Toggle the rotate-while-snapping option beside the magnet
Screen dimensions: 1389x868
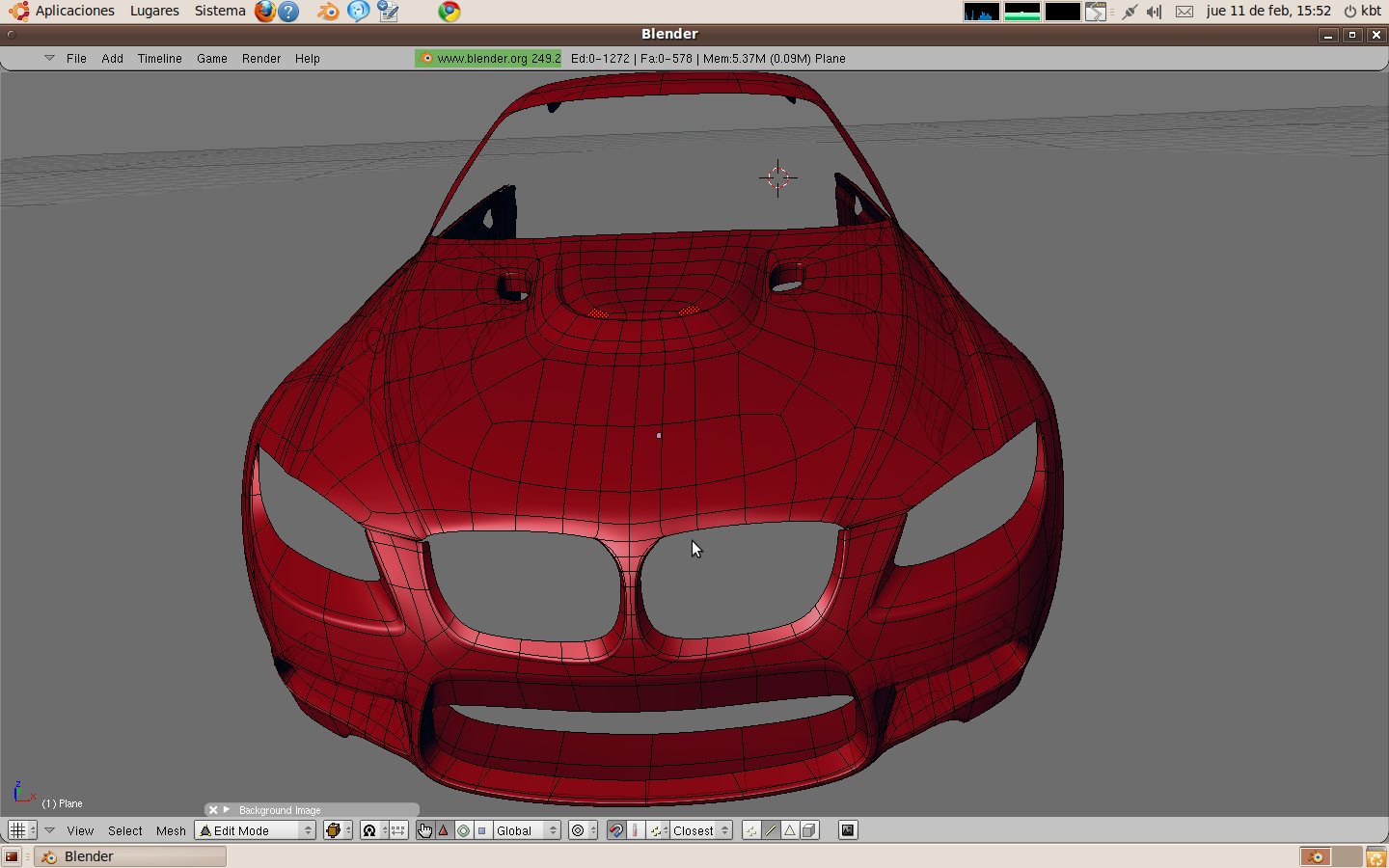tap(636, 830)
